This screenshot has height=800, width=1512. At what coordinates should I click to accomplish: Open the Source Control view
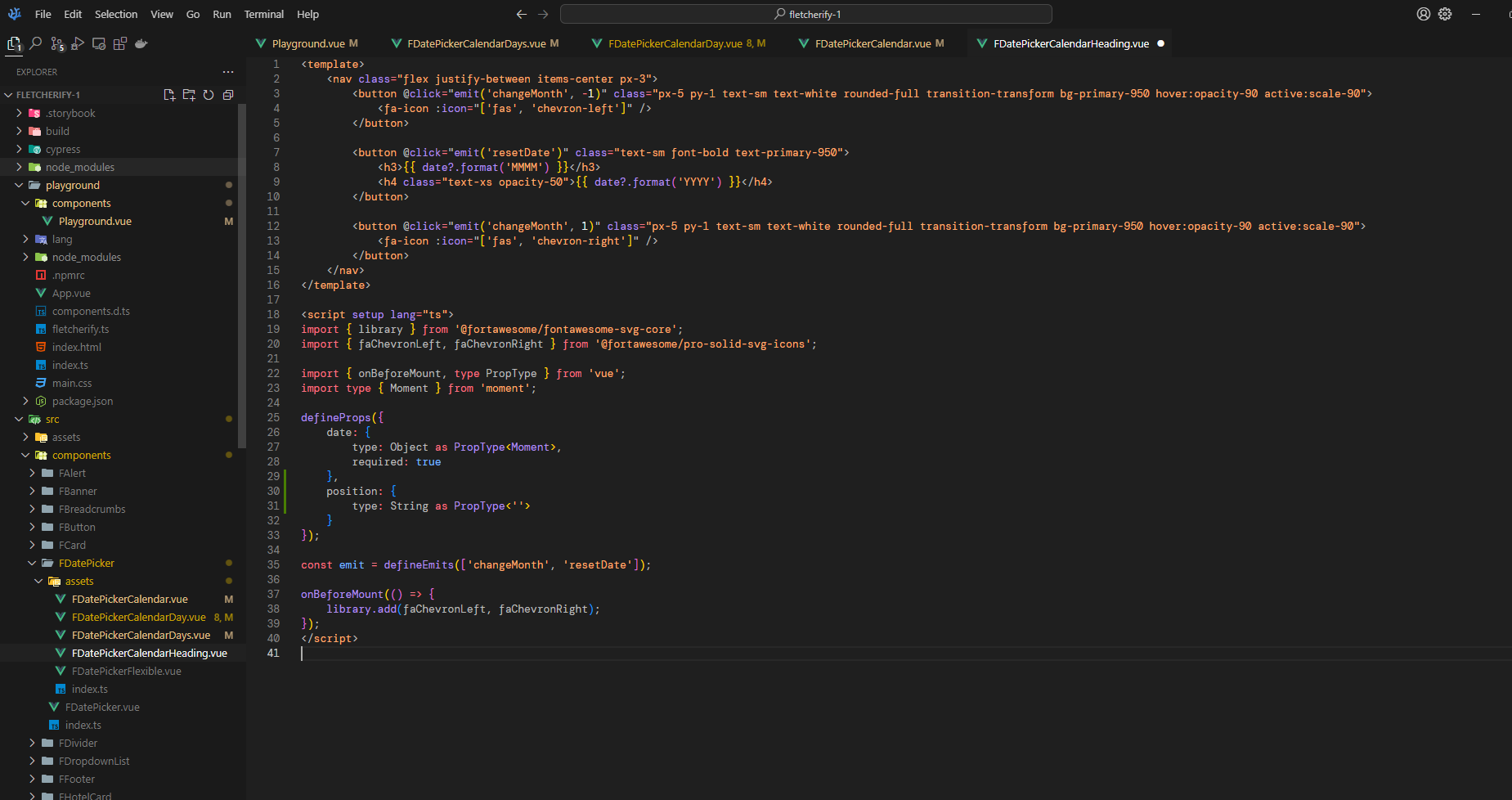tap(56, 43)
